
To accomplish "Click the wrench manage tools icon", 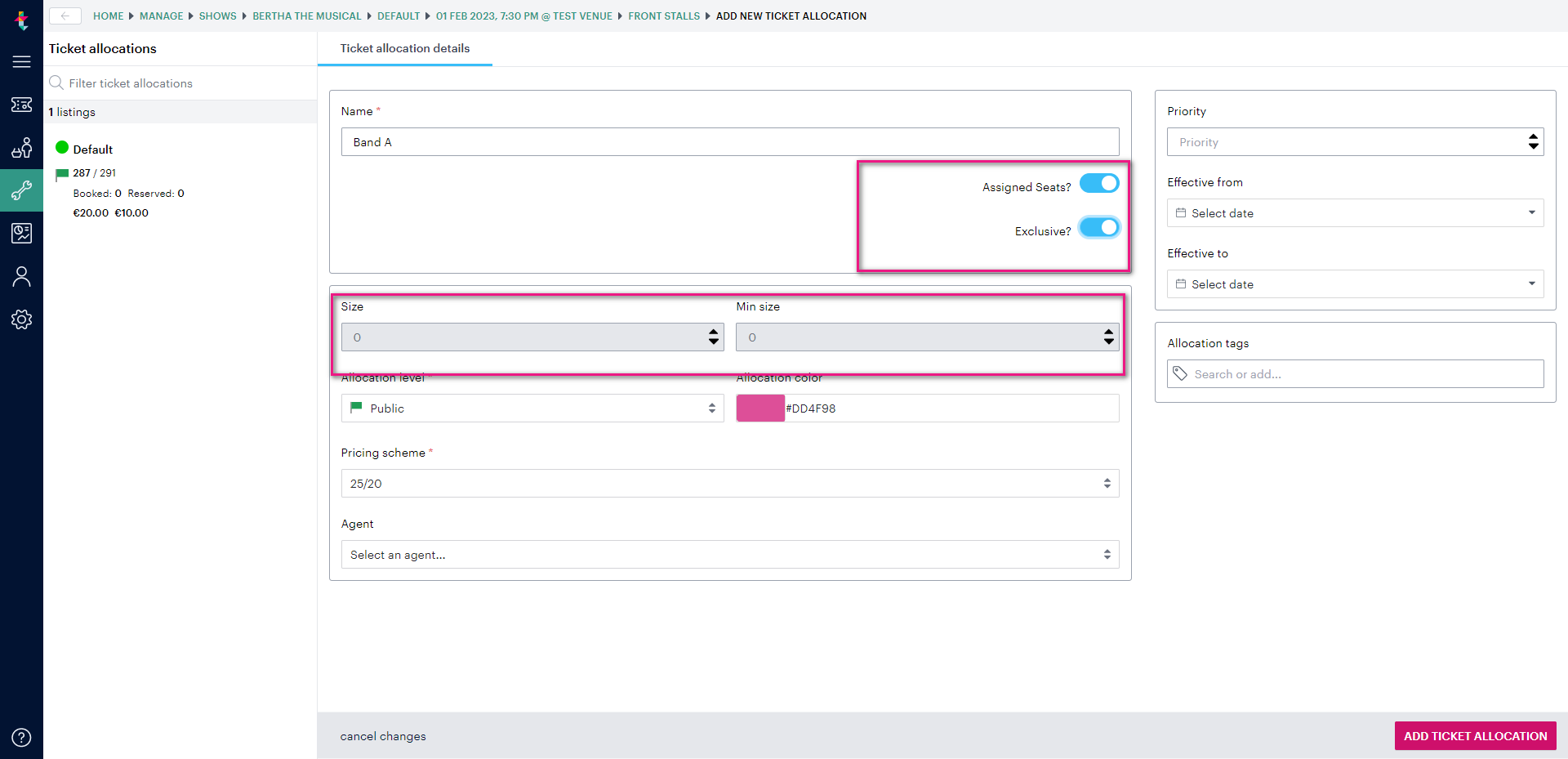I will pyautogui.click(x=22, y=190).
